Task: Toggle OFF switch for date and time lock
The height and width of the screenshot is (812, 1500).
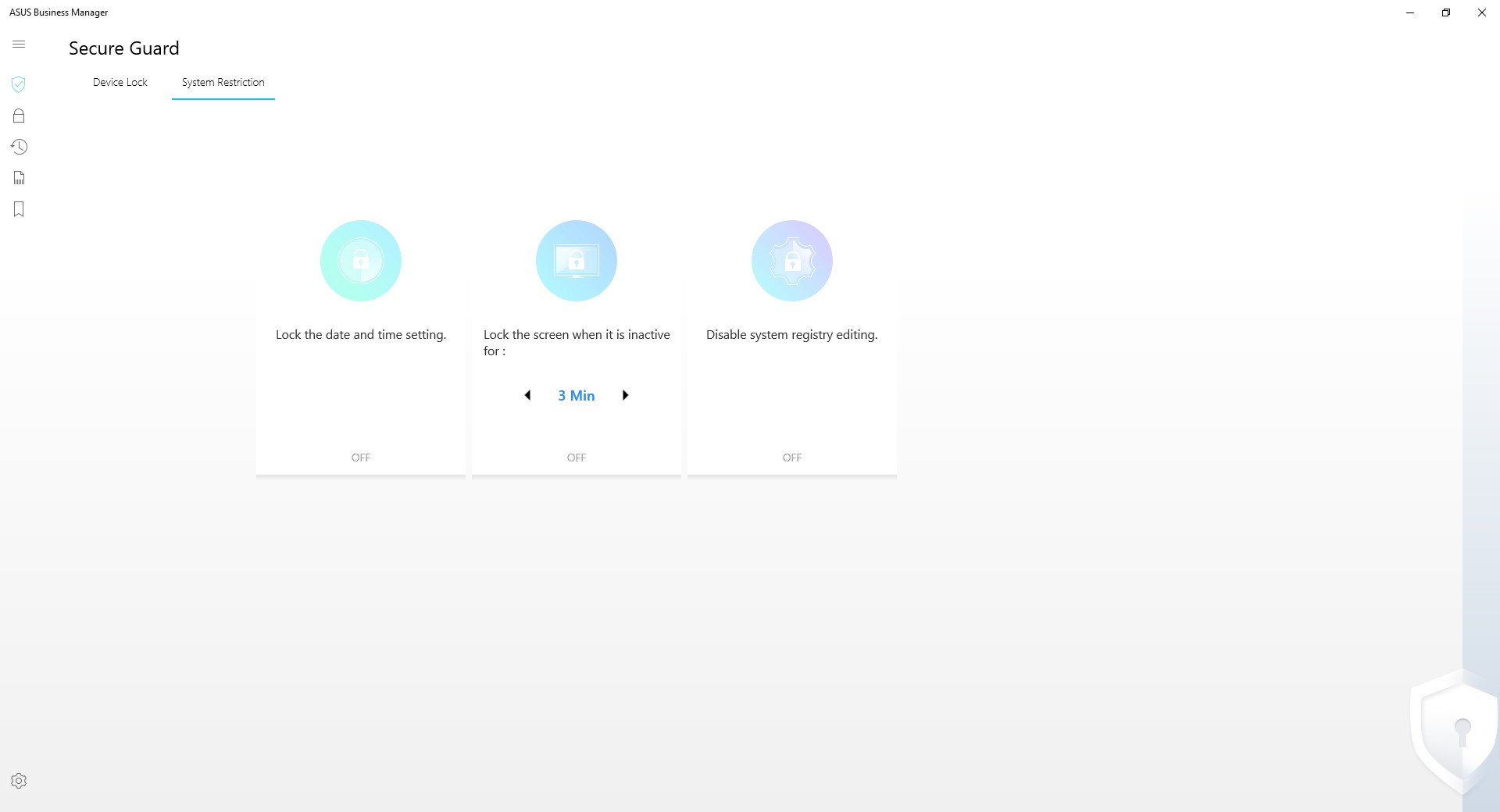Action: pos(360,458)
